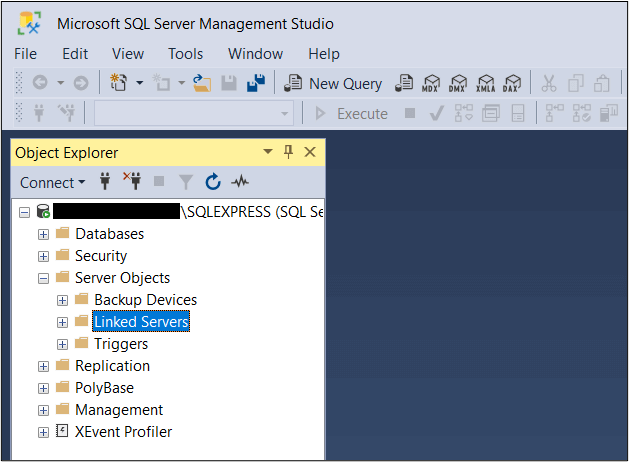Click the Activity Monitor icon in Object Explorer

(240, 182)
